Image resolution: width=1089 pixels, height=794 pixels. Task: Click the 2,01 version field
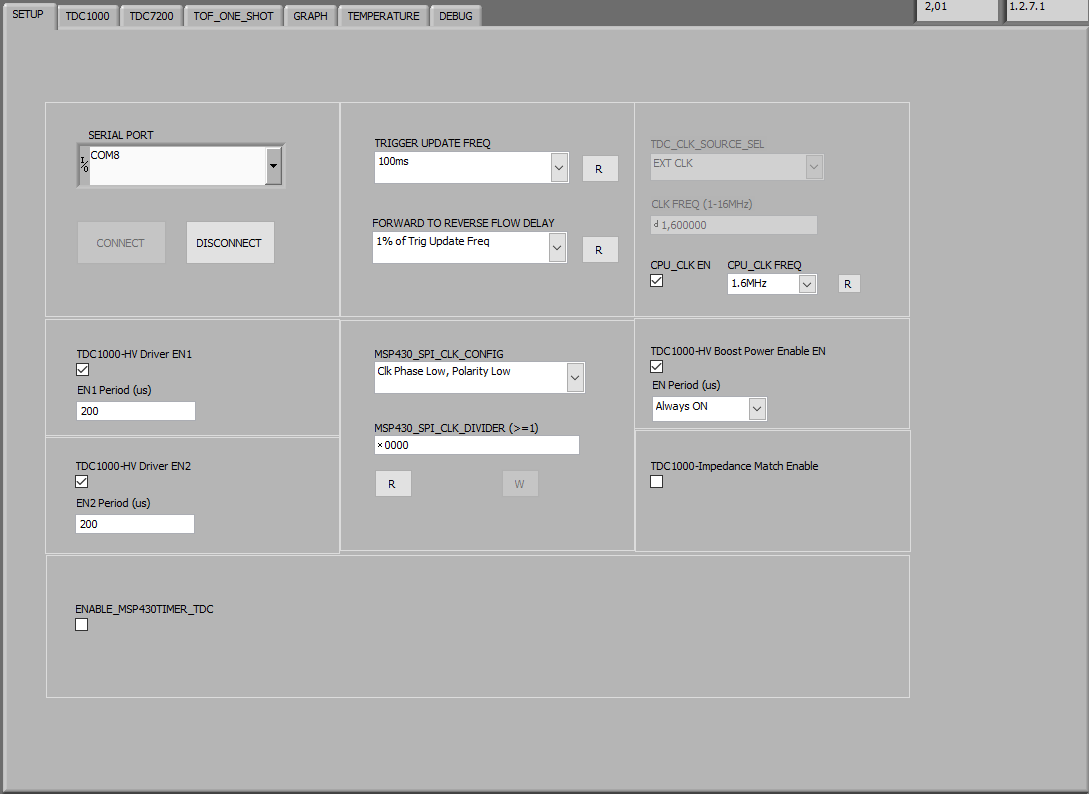[957, 10]
